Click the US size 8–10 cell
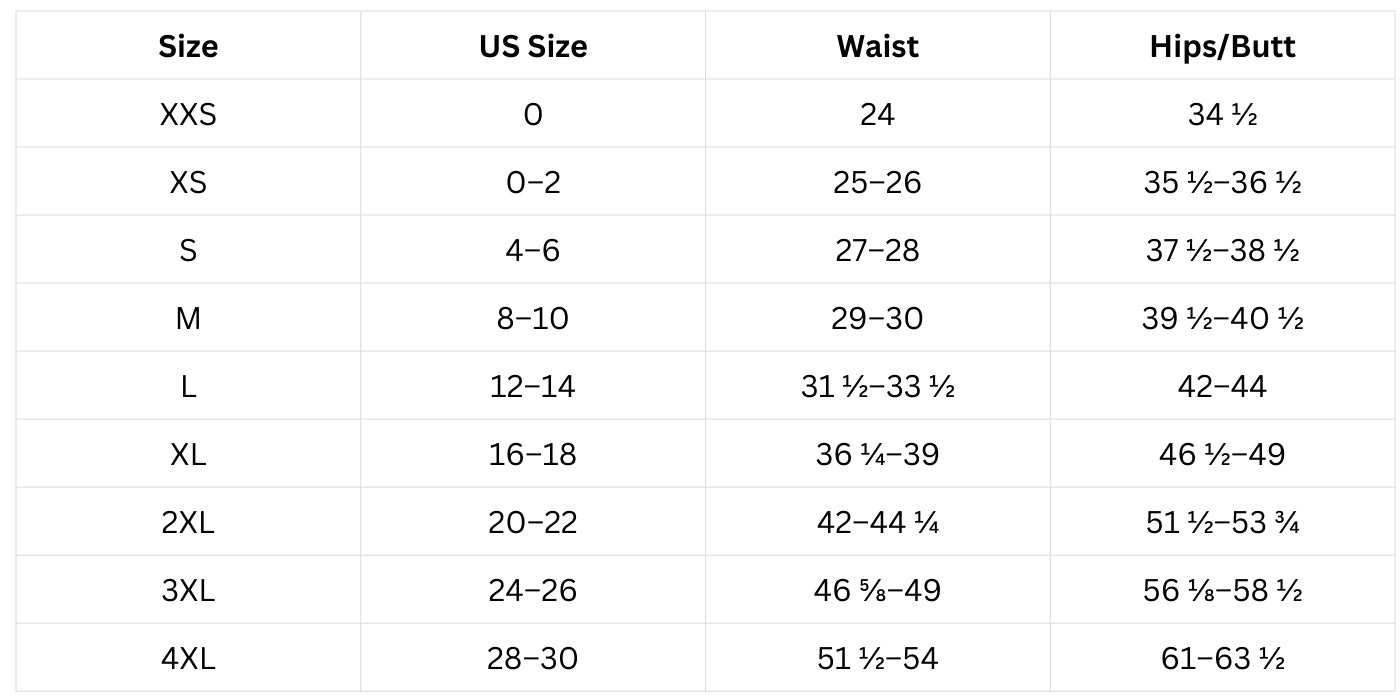Image resolution: width=1400 pixels, height=700 pixels. pyautogui.click(x=533, y=318)
